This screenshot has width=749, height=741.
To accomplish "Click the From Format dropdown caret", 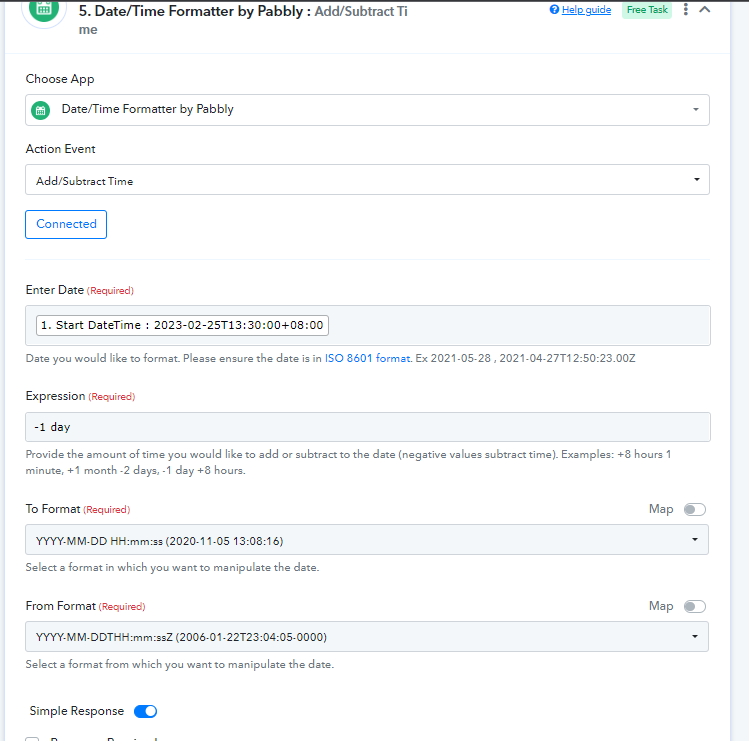I will (x=695, y=636).
